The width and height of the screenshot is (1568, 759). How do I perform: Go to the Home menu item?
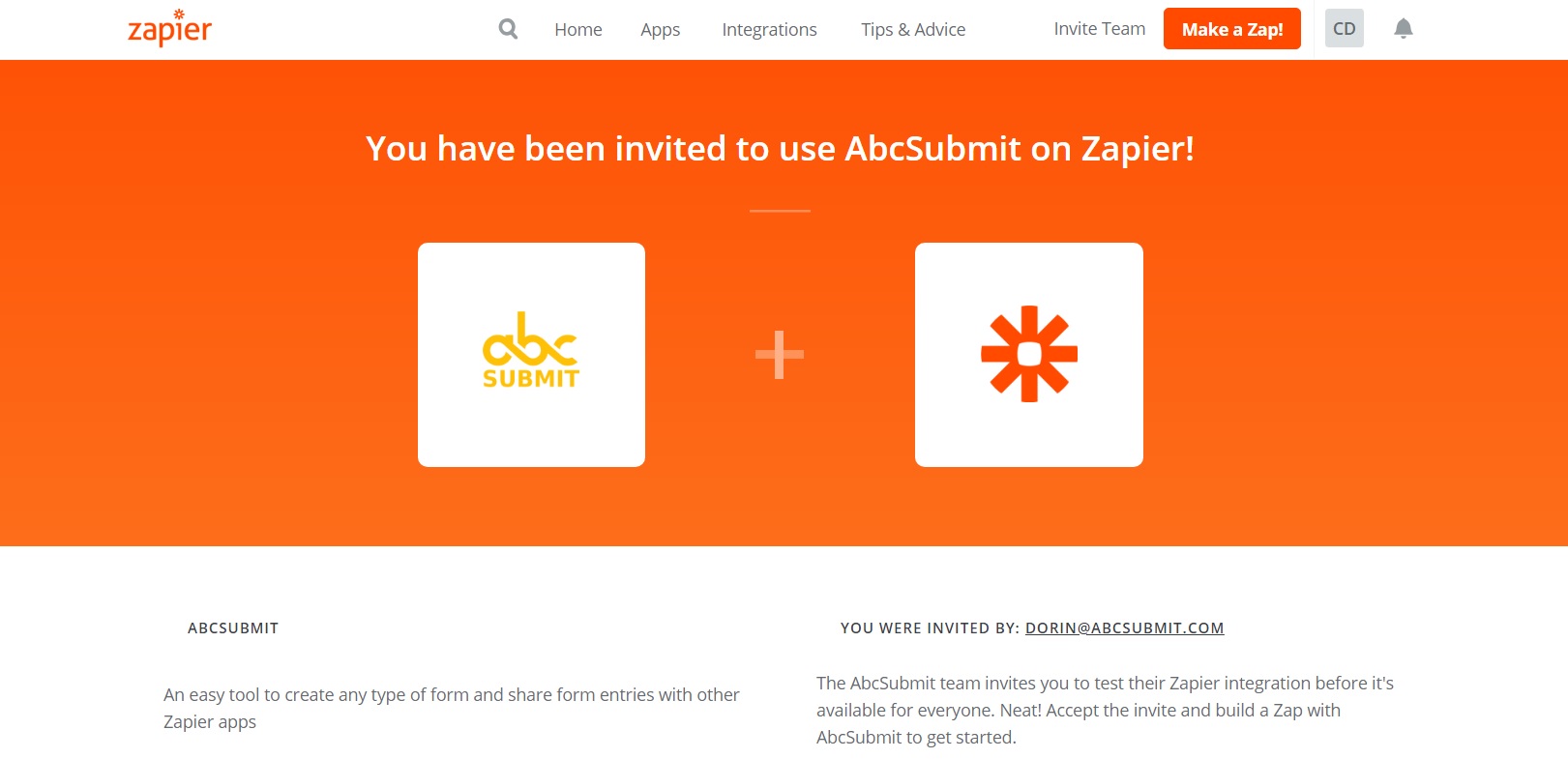click(x=578, y=30)
